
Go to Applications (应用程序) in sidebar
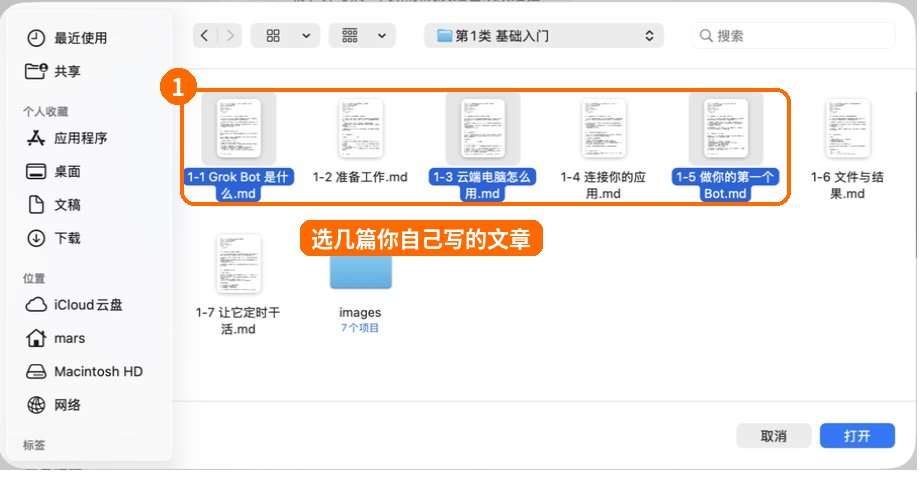pyautogui.click(x=67, y=138)
